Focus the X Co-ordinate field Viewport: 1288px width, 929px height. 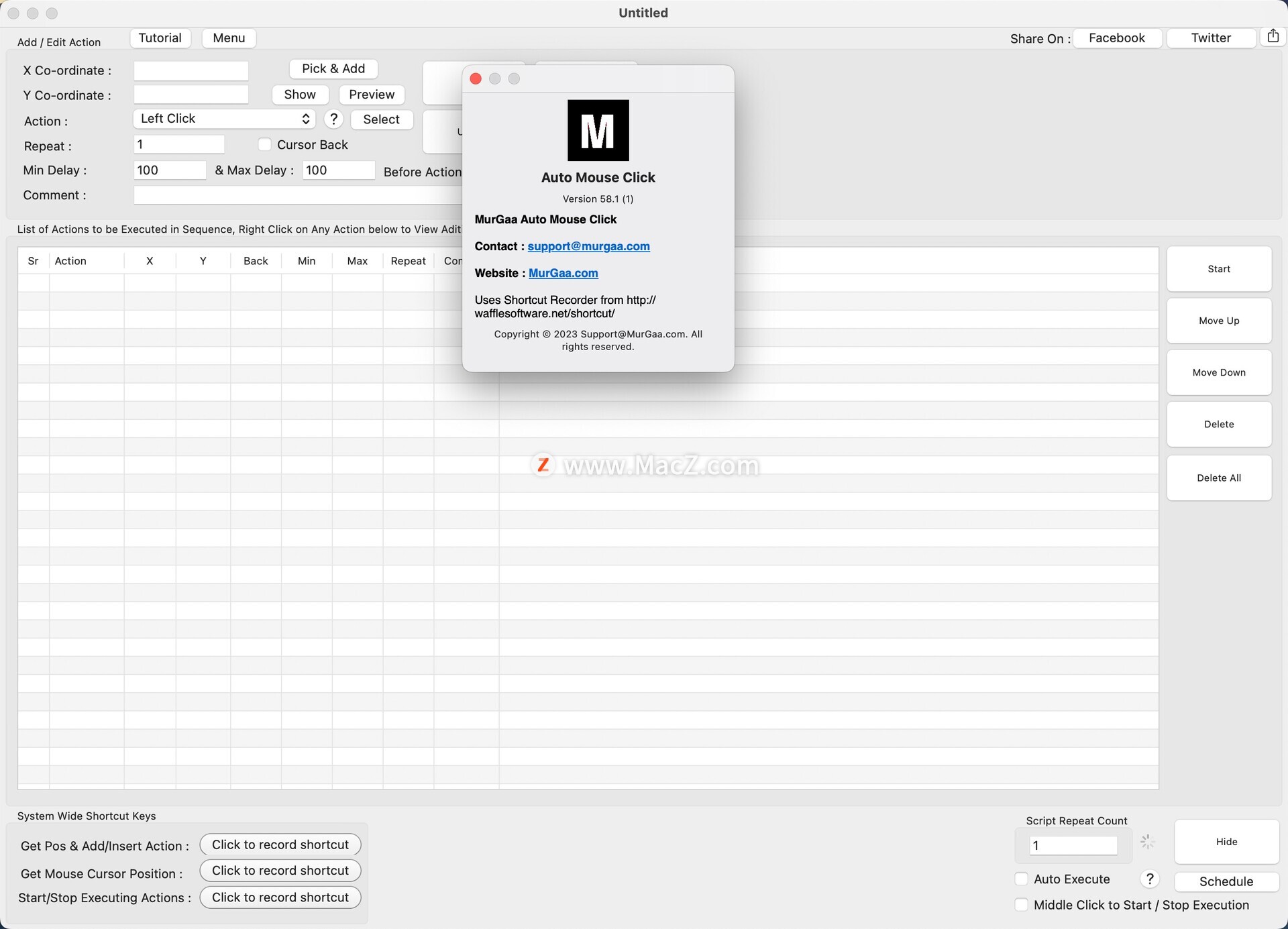[191, 71]
